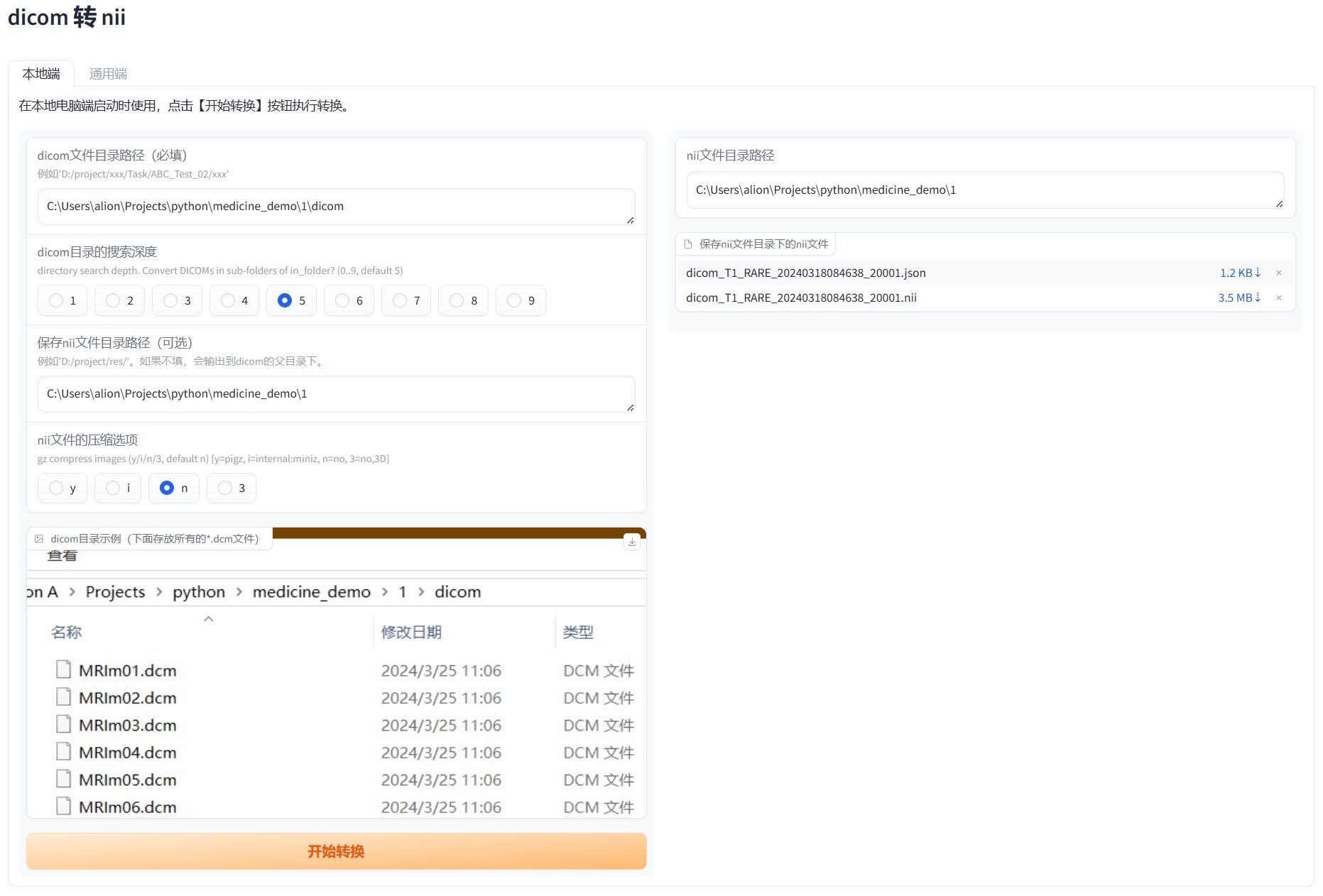Click dicom_T1_RARE_20240318084638_20001.json file name
The width and height of the screenshot is (1323, 896).
tap(806, 273)
